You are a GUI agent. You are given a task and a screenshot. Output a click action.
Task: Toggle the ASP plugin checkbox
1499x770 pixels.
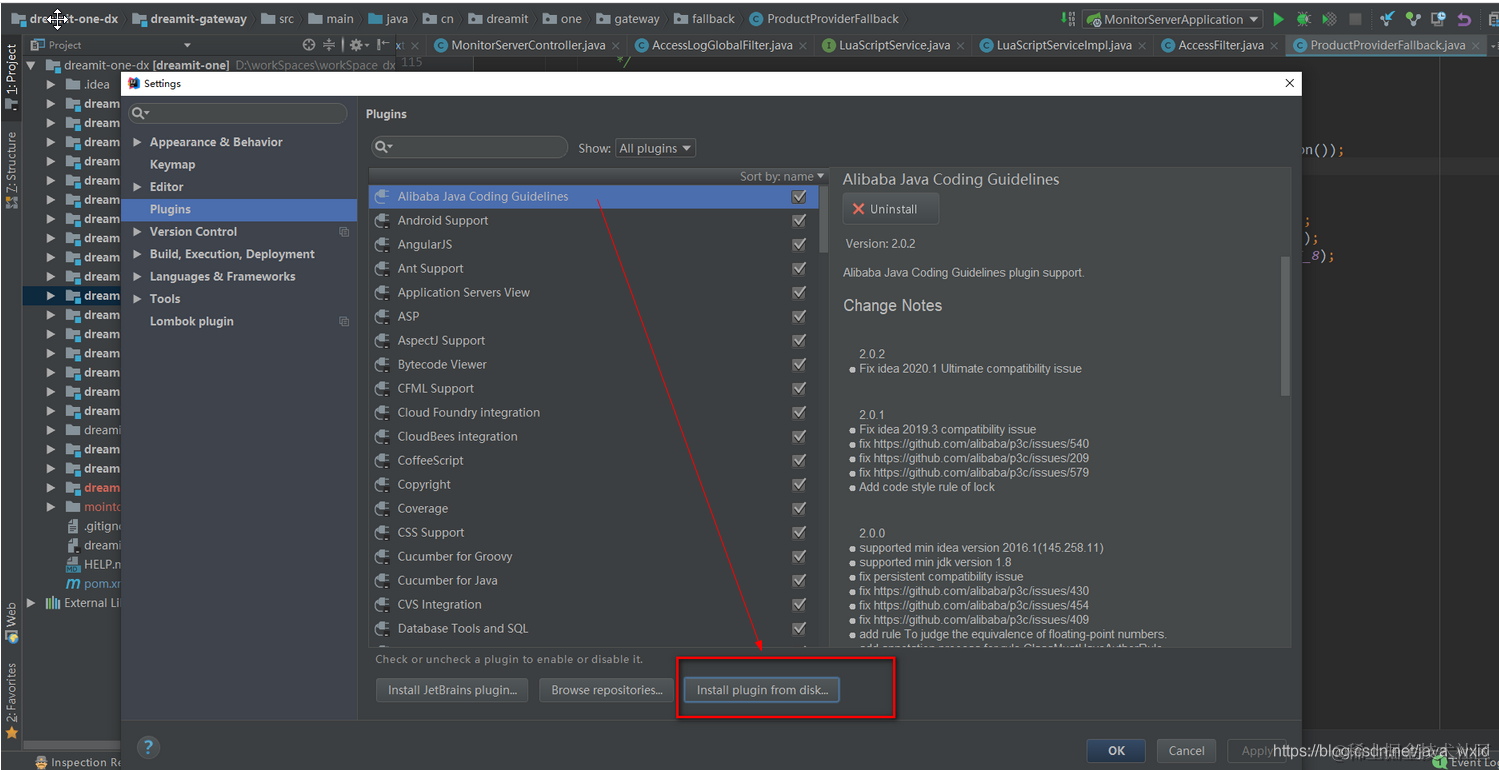798,317
